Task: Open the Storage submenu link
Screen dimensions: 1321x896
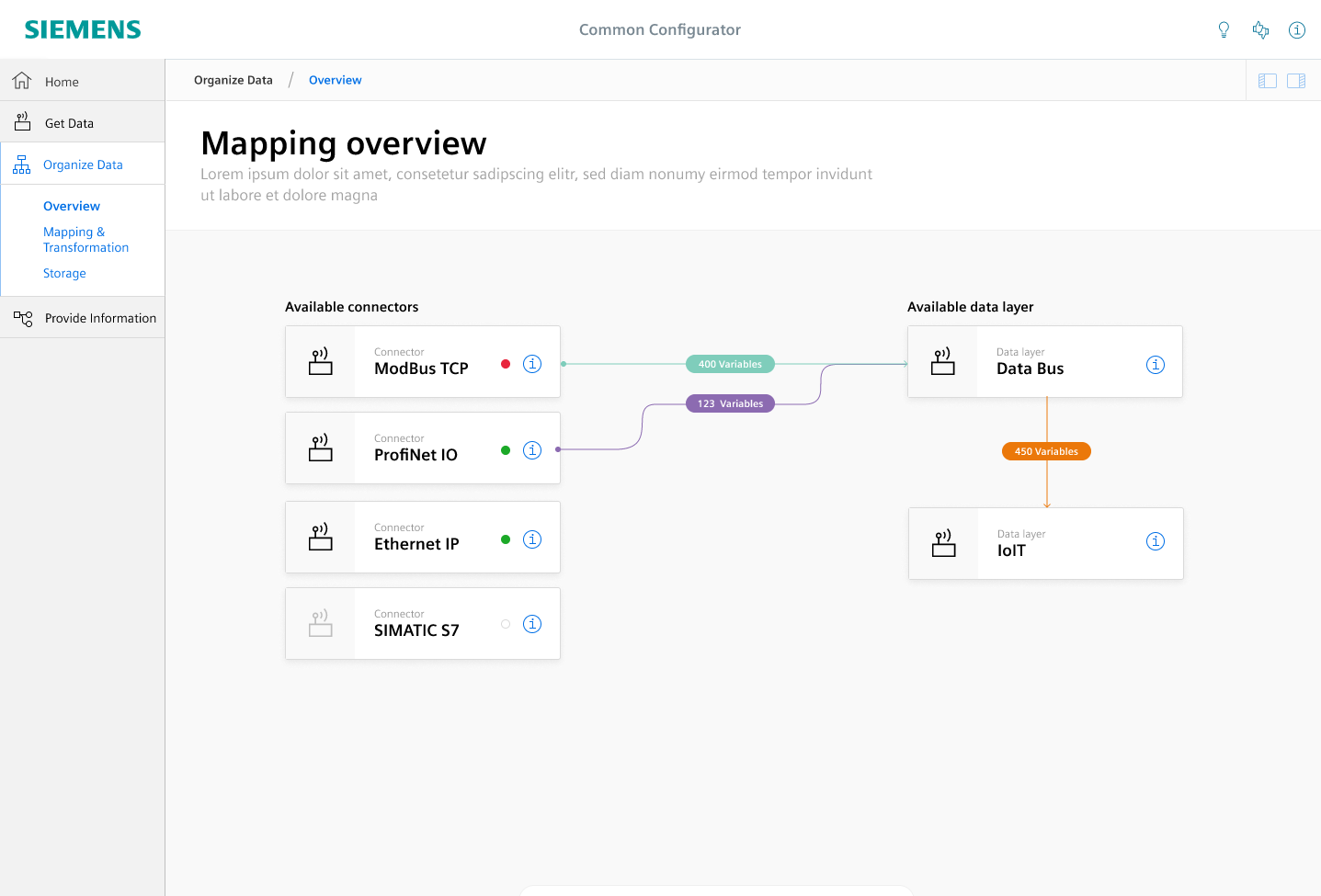Action: click(64, 273)
